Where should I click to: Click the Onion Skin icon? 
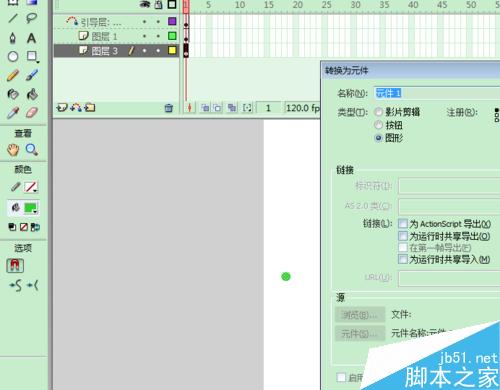tap(205, 108)
